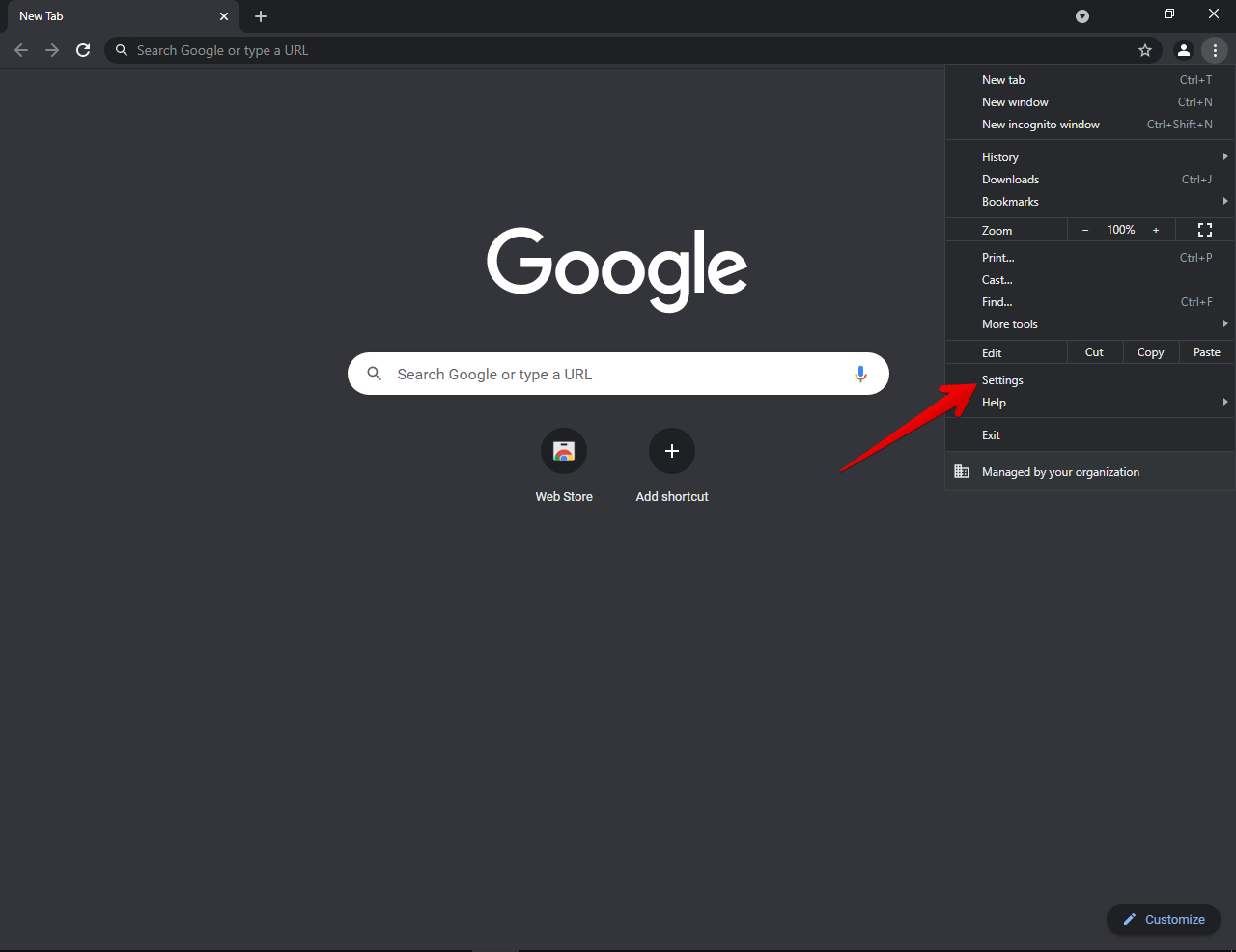Select Find... in the menu
Image resolution: width=1236 pixels, height=952 pixels.
pos(1089,302)
